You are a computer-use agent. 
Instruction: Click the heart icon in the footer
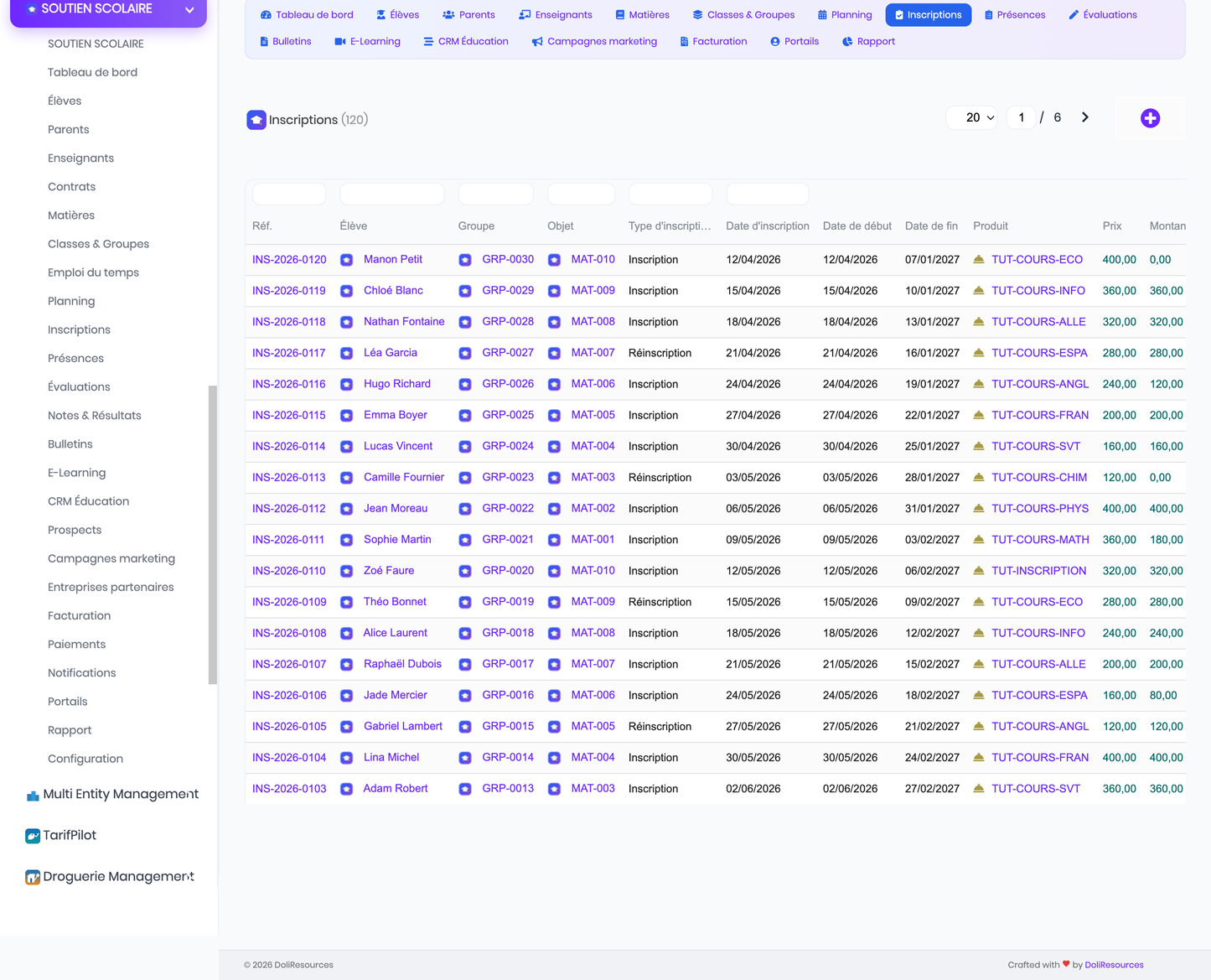[x=1066, y=964]
